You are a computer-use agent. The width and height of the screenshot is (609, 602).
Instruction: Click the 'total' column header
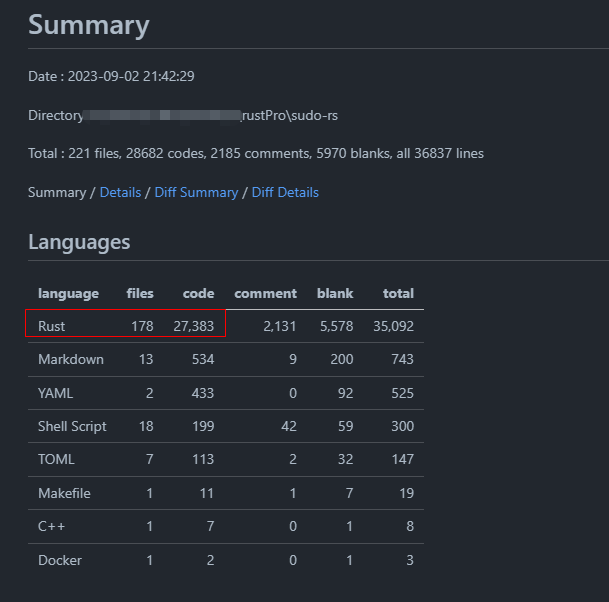pos(398,293)
